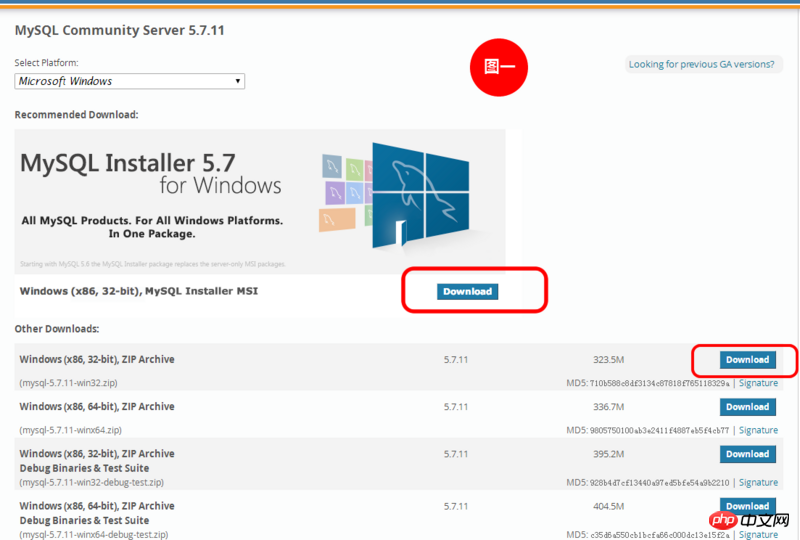Viewport: 800px width, 540px height.
Task: Click file size '395.2M'
Action: 608,454
